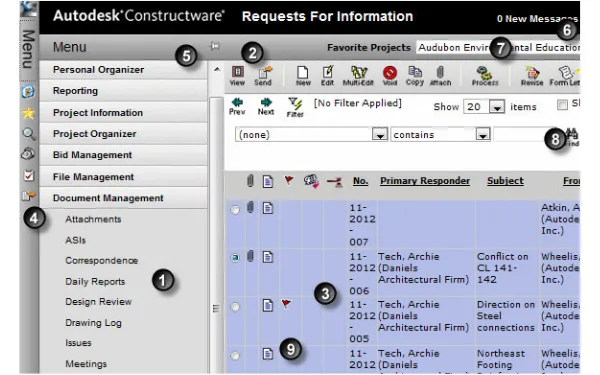The width and height of the screenshot is (600, 375).
Task: Select radio for Northeast Footing row
Action: 235,355
